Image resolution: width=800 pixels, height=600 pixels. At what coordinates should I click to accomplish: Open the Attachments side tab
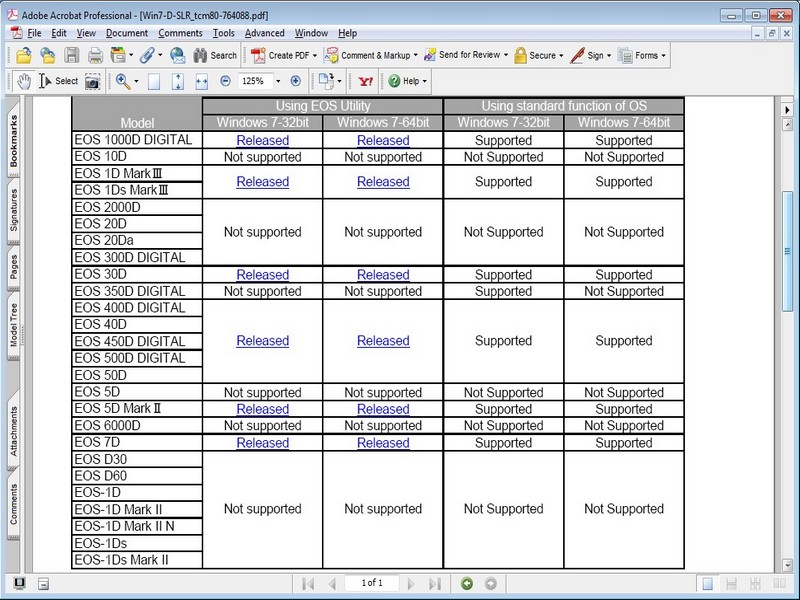13,431
